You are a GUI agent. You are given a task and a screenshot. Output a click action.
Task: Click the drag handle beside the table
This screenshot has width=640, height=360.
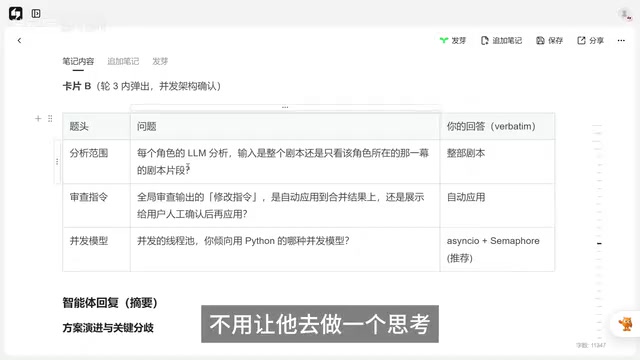click(x=50, y=118)
